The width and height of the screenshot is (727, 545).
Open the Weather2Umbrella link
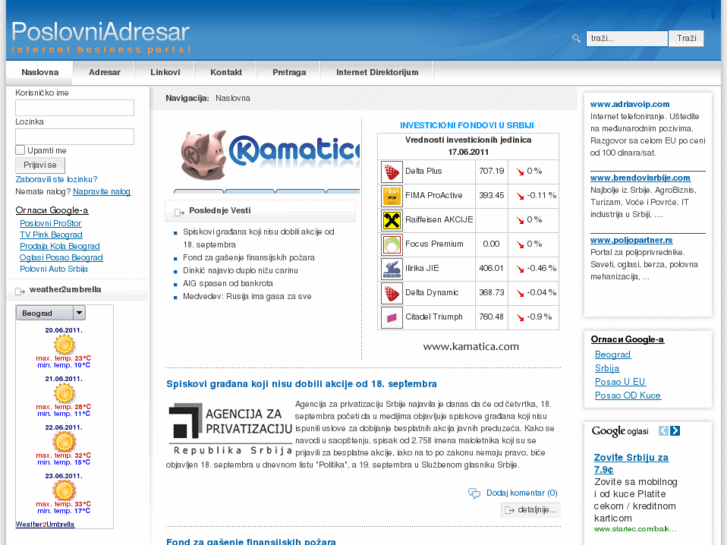(x=45, y=525)
